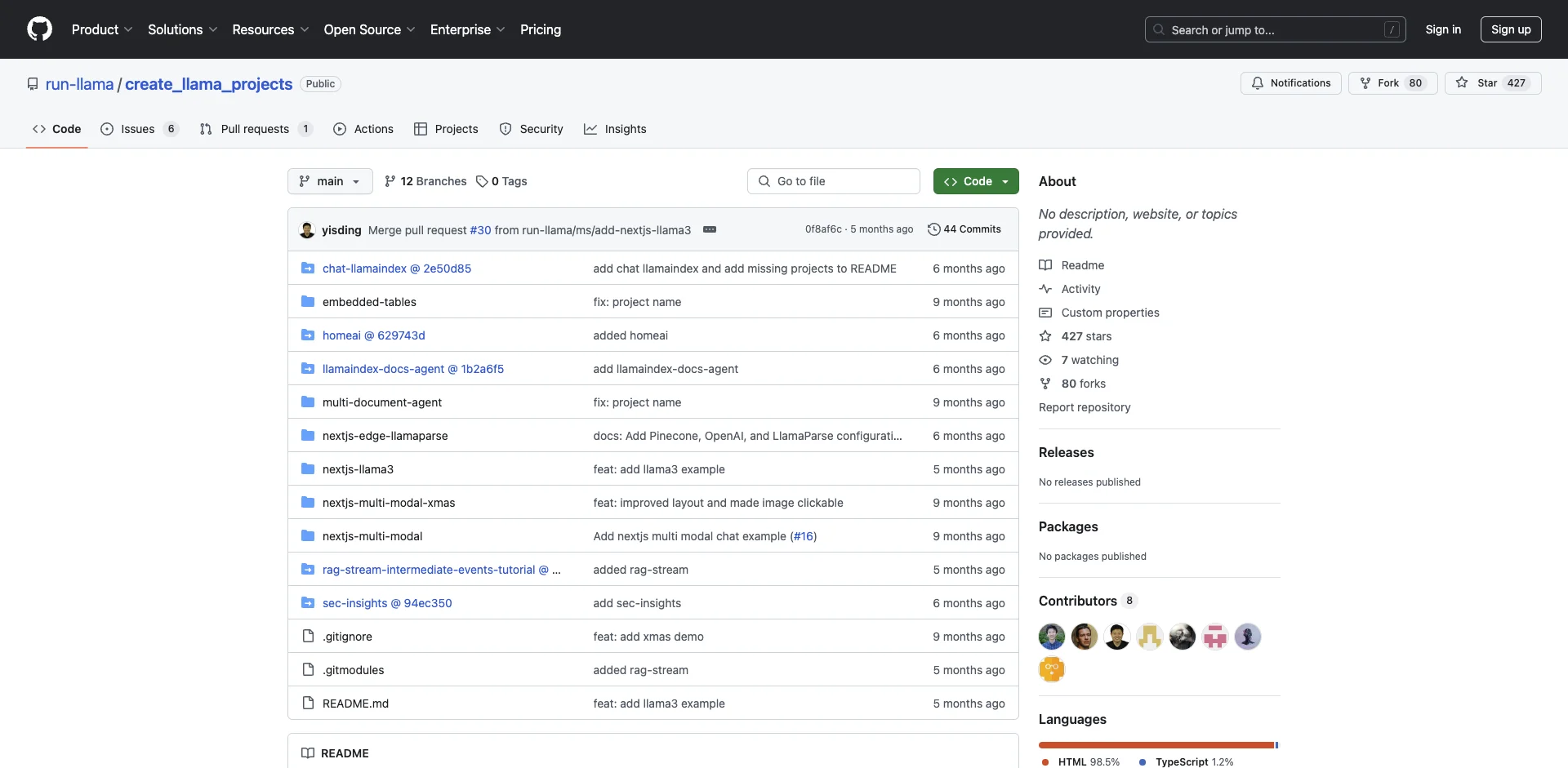Click the chat-llamaindex submodule folder icon
1568x768 pixels.
pyautogui.click(x=308, y=269)
